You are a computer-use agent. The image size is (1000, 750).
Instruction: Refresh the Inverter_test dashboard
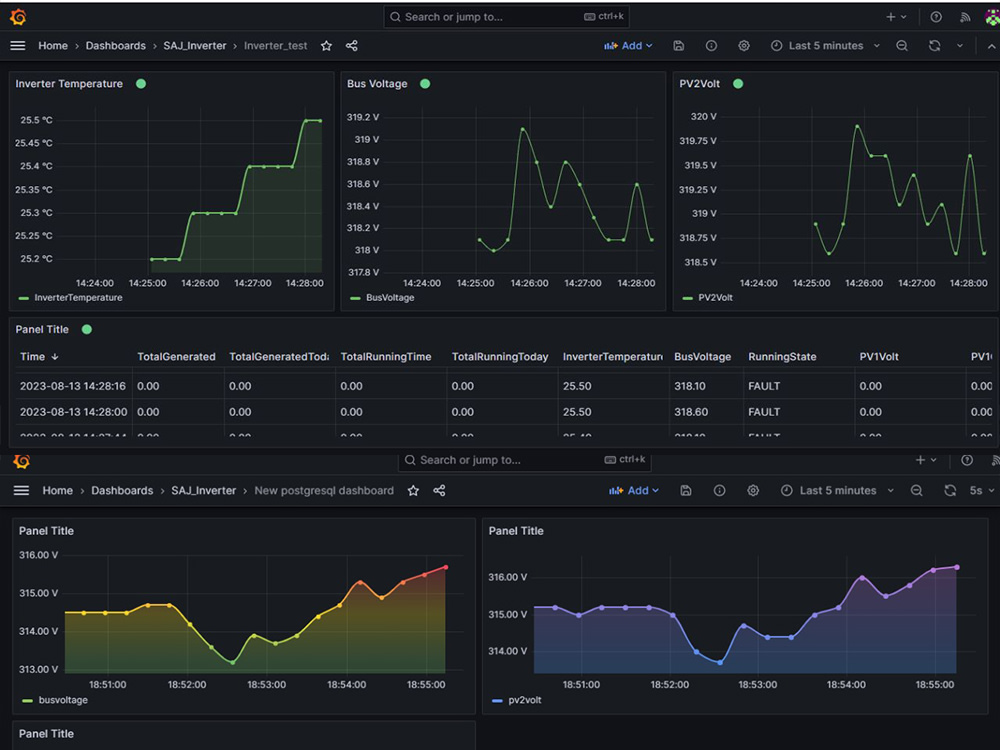934,46
